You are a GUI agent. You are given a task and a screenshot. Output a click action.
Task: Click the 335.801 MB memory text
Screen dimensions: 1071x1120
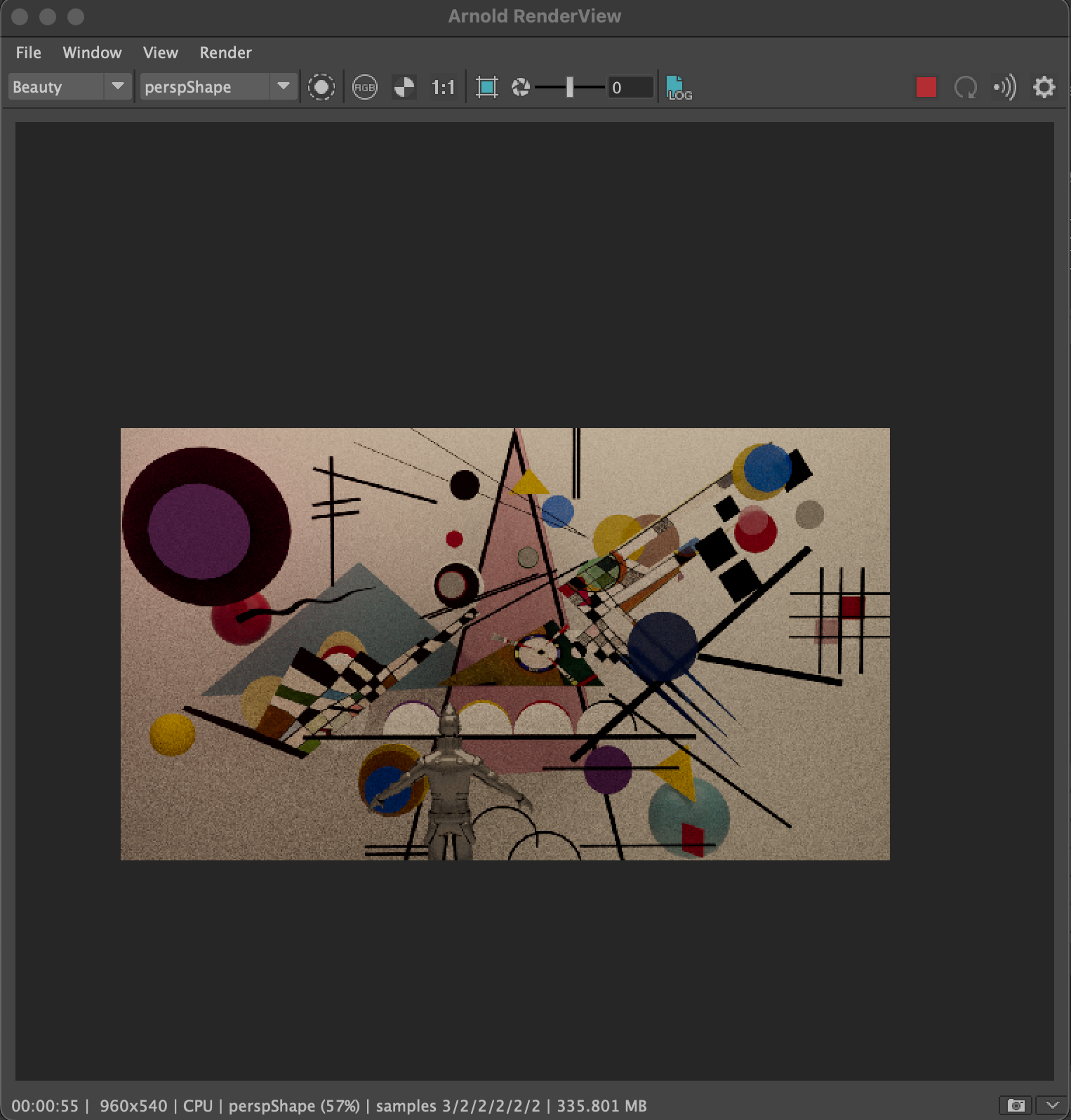point(601,1106)
